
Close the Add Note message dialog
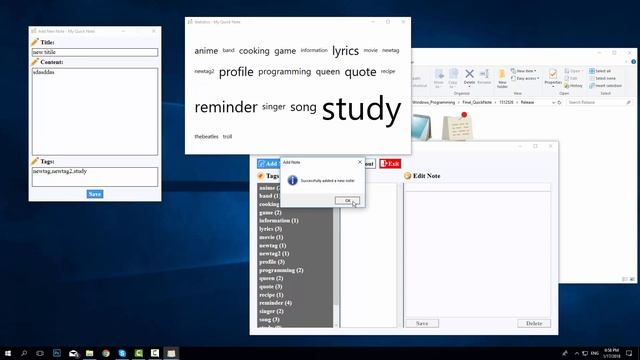[x=360, y=162]
